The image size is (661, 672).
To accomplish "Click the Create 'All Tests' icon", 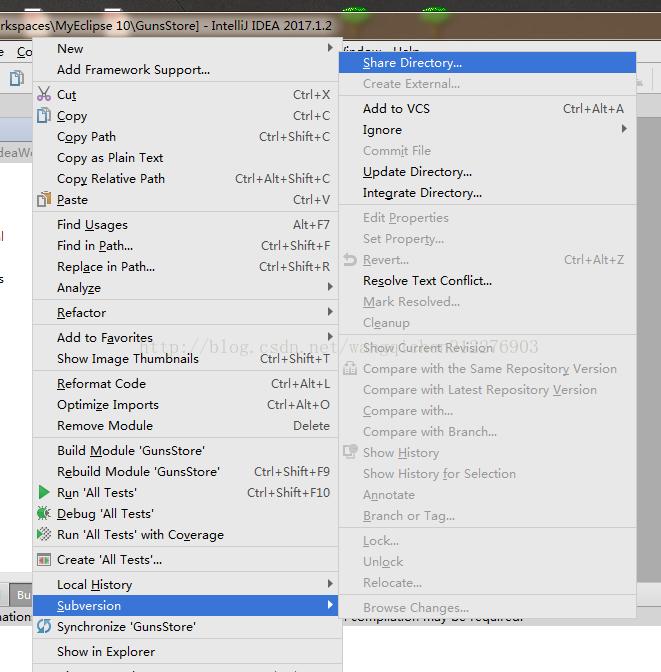I will pyautogui.click(x=44, y=559).
